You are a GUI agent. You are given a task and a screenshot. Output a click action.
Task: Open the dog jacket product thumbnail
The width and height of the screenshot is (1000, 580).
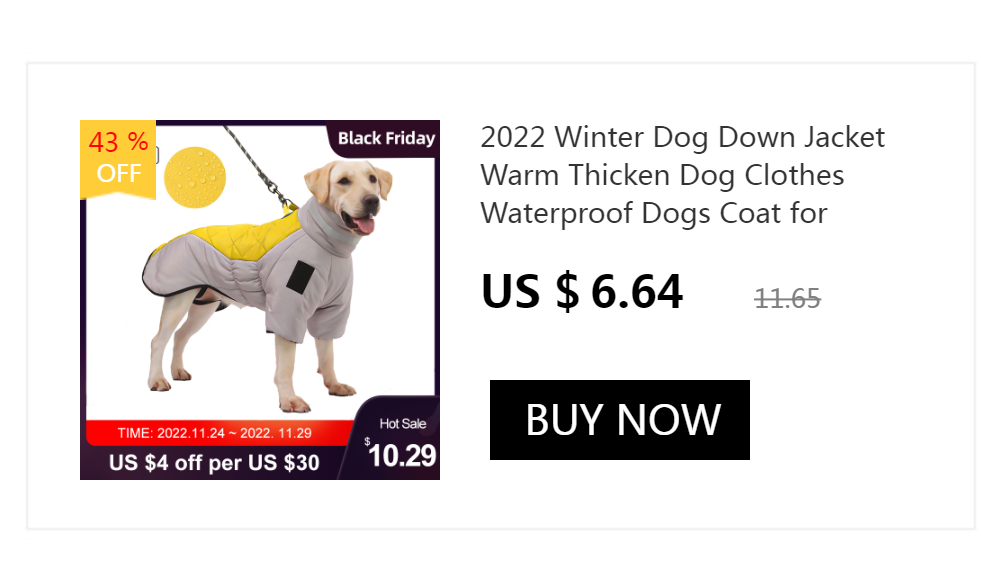pos(260,300)
